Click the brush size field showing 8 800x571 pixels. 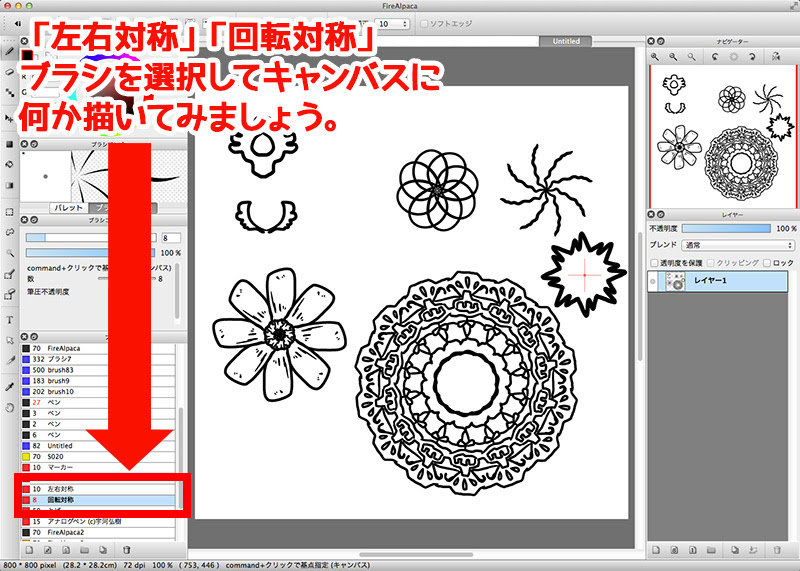pyautogui.click(x=171, y=238)
